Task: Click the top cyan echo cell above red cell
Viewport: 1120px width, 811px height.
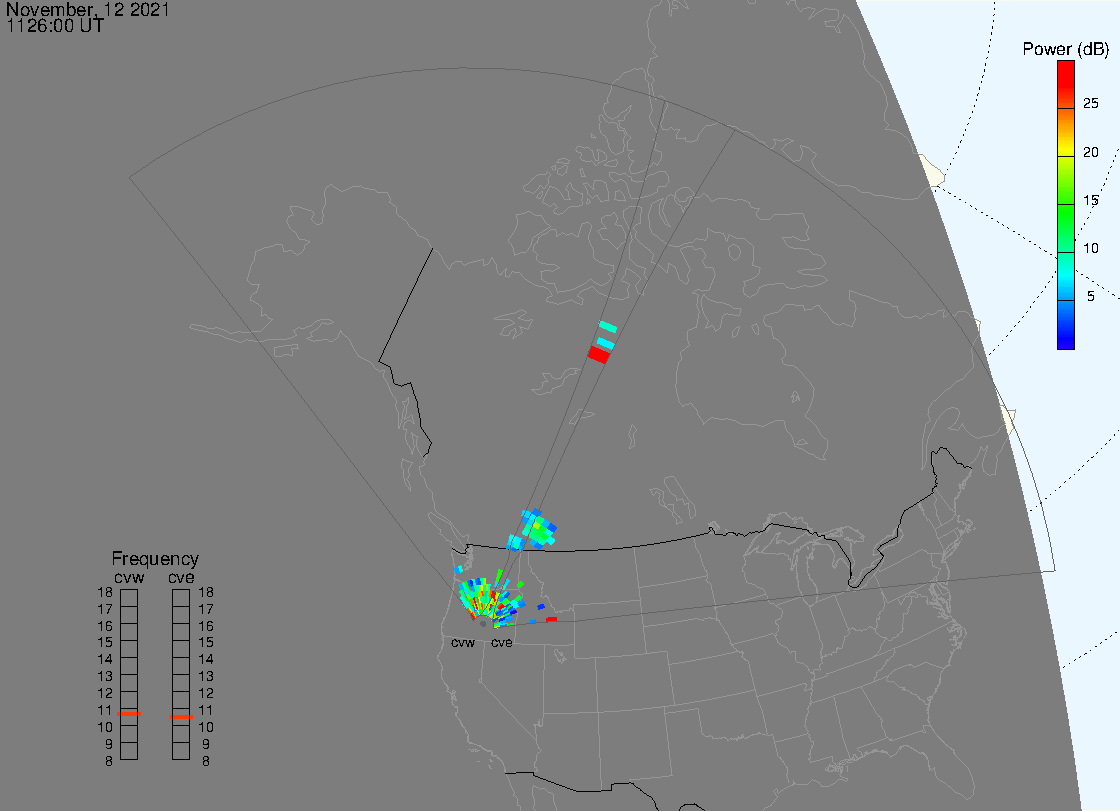Action: click(x=608, y=327)
